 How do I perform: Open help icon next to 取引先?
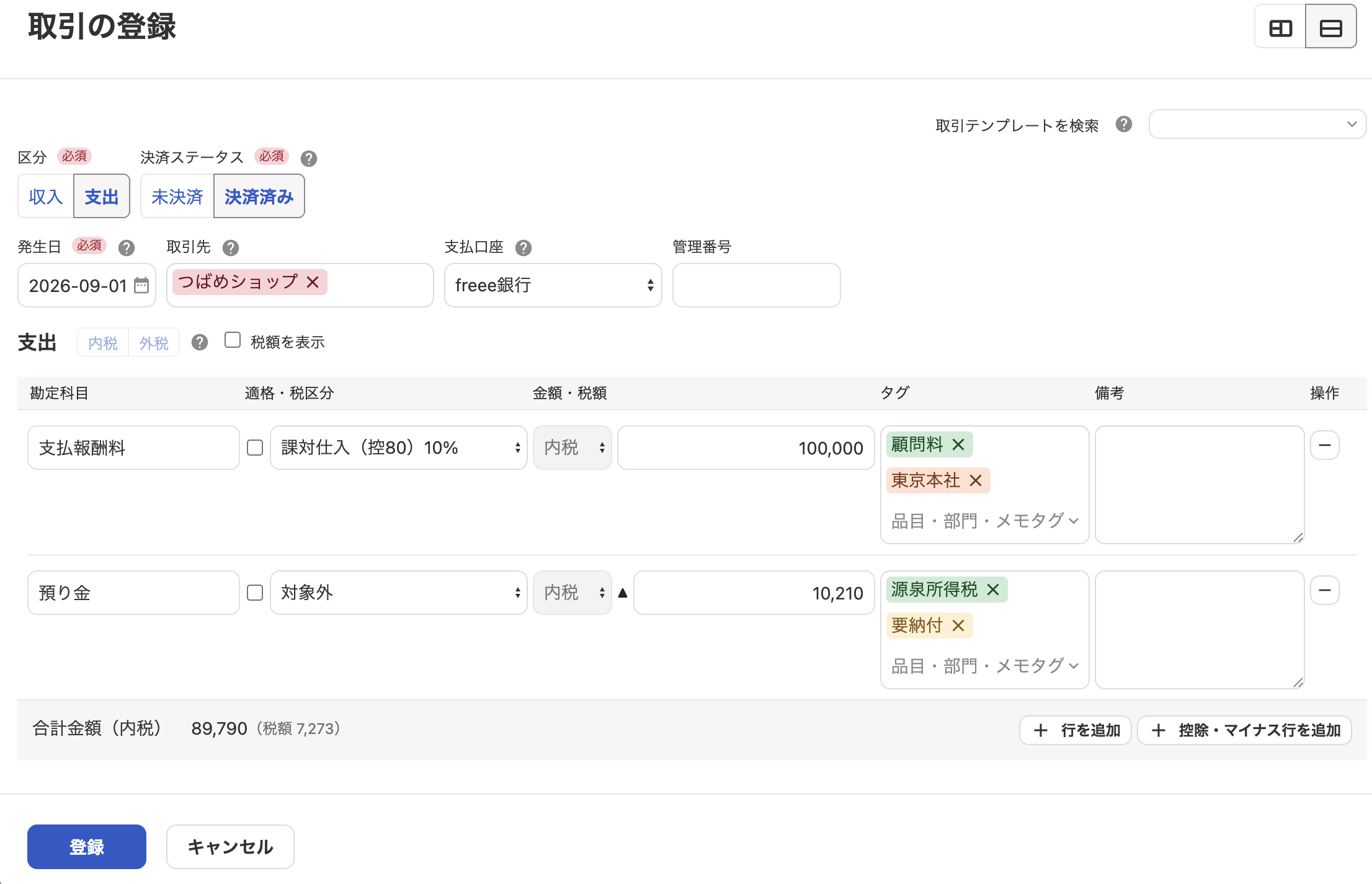click(231, 248)
